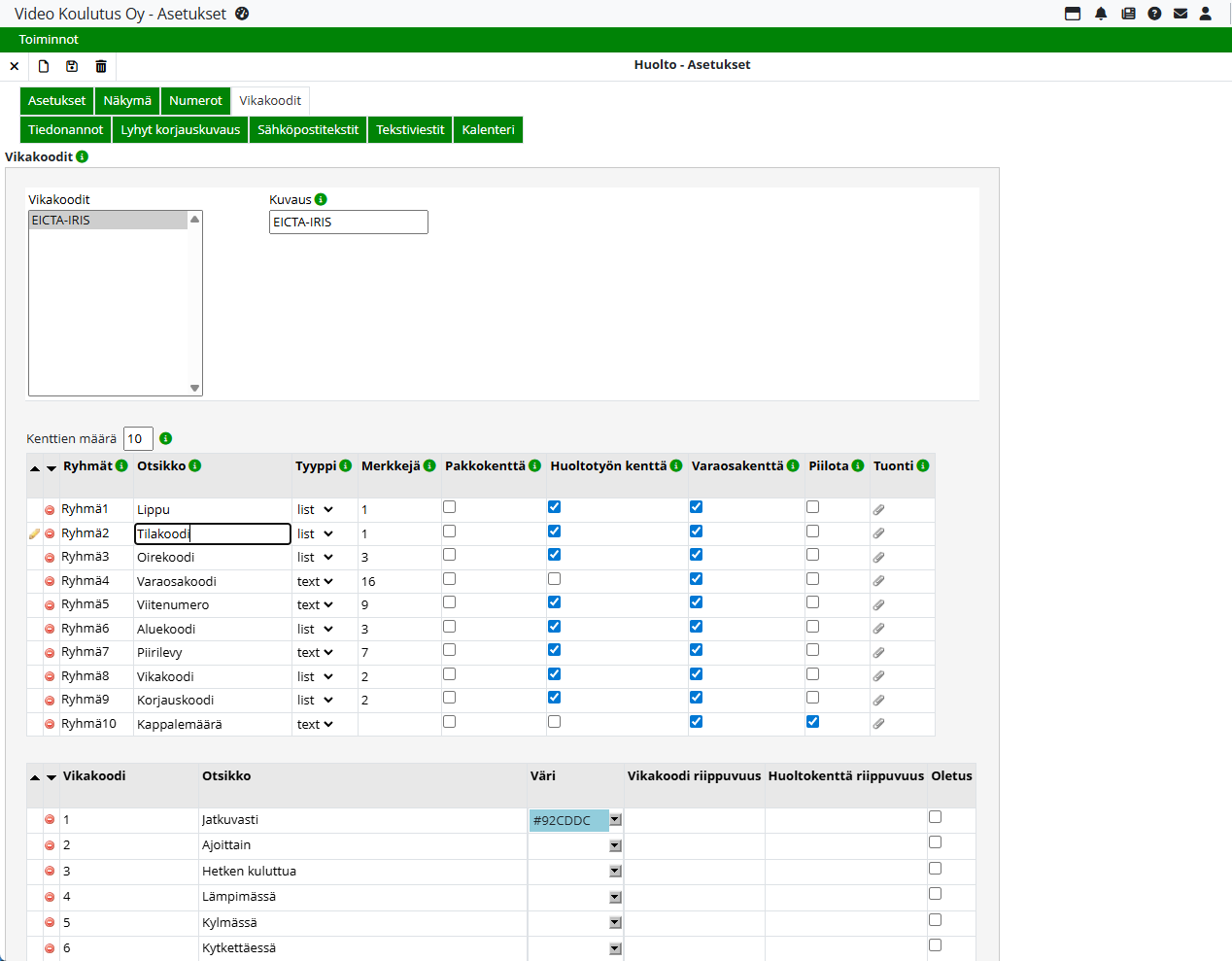Open the Kalenteri tab
The image size is (1232, 961).
pos(488,129)
